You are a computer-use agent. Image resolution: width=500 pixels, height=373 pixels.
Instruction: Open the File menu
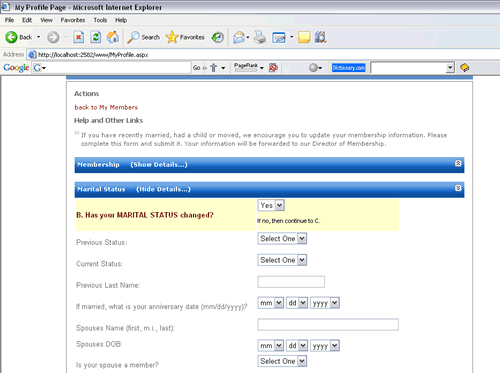click(x=9, y=20)
